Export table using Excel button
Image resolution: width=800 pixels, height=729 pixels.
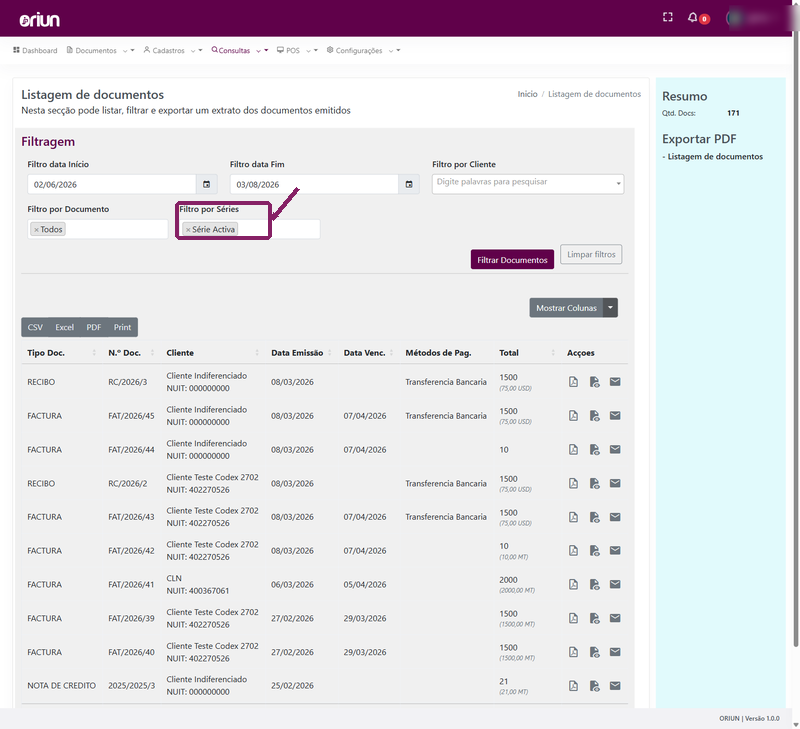click(x=64, y=328)
